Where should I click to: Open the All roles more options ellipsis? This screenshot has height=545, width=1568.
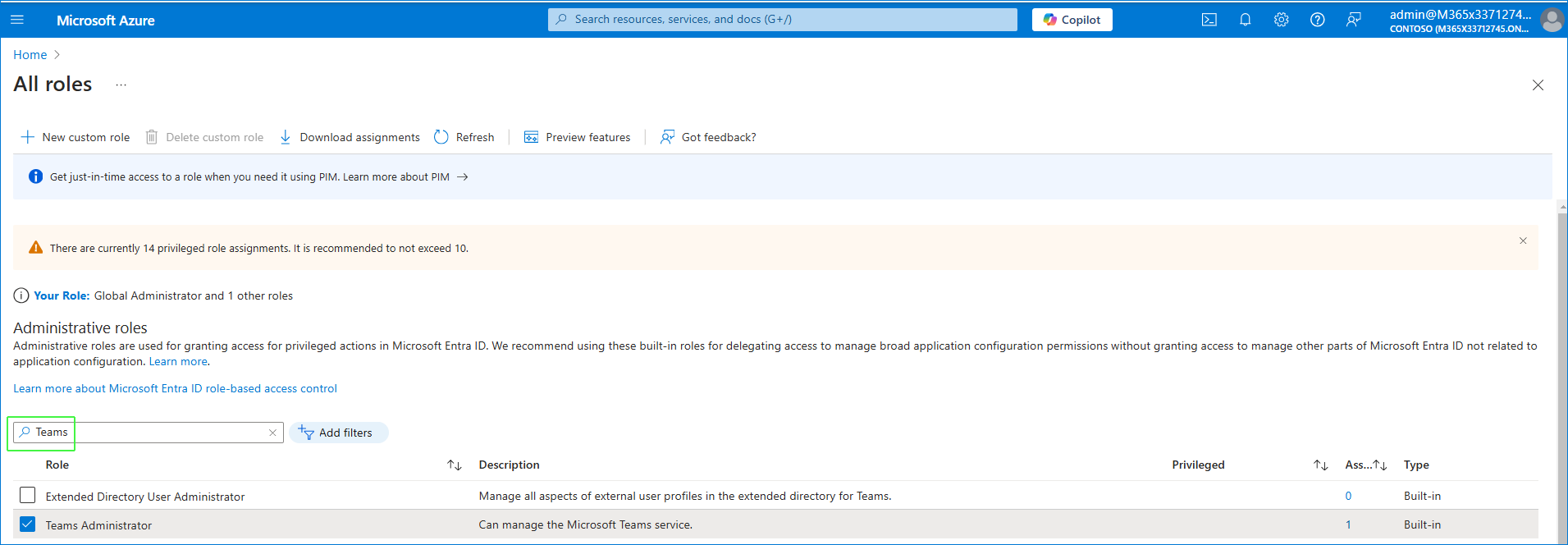[121, 85]
